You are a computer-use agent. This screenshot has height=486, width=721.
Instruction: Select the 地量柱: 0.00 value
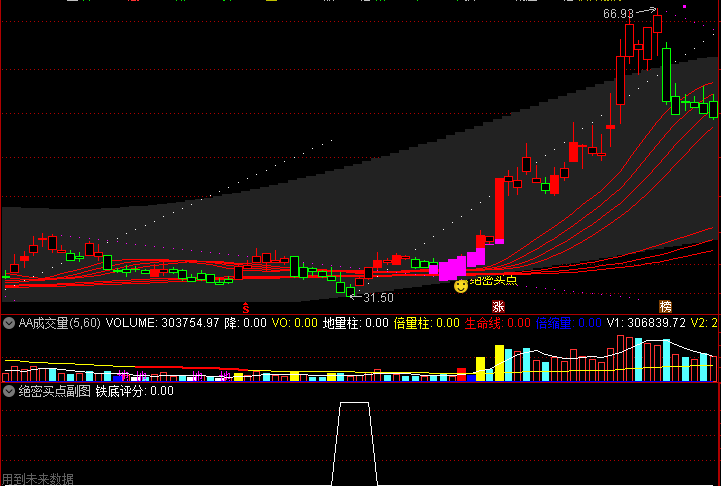coord(356,323)
